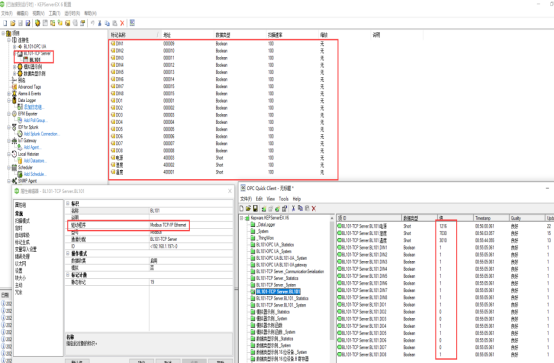The height and width of the screenshot is (363, 554).
Task: Click the Add Datastore... link
Action: coord(35,160)
